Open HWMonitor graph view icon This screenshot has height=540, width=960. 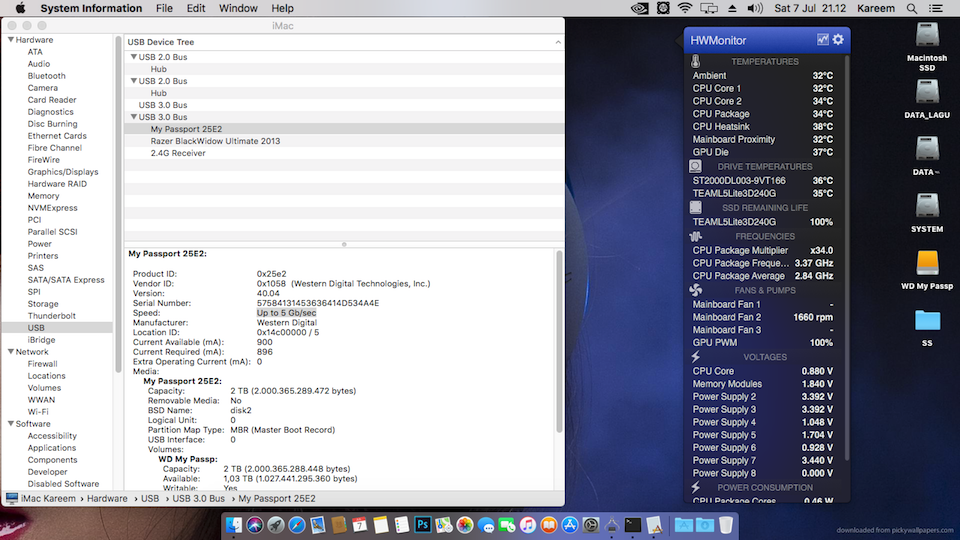click(x=822, y=40)
